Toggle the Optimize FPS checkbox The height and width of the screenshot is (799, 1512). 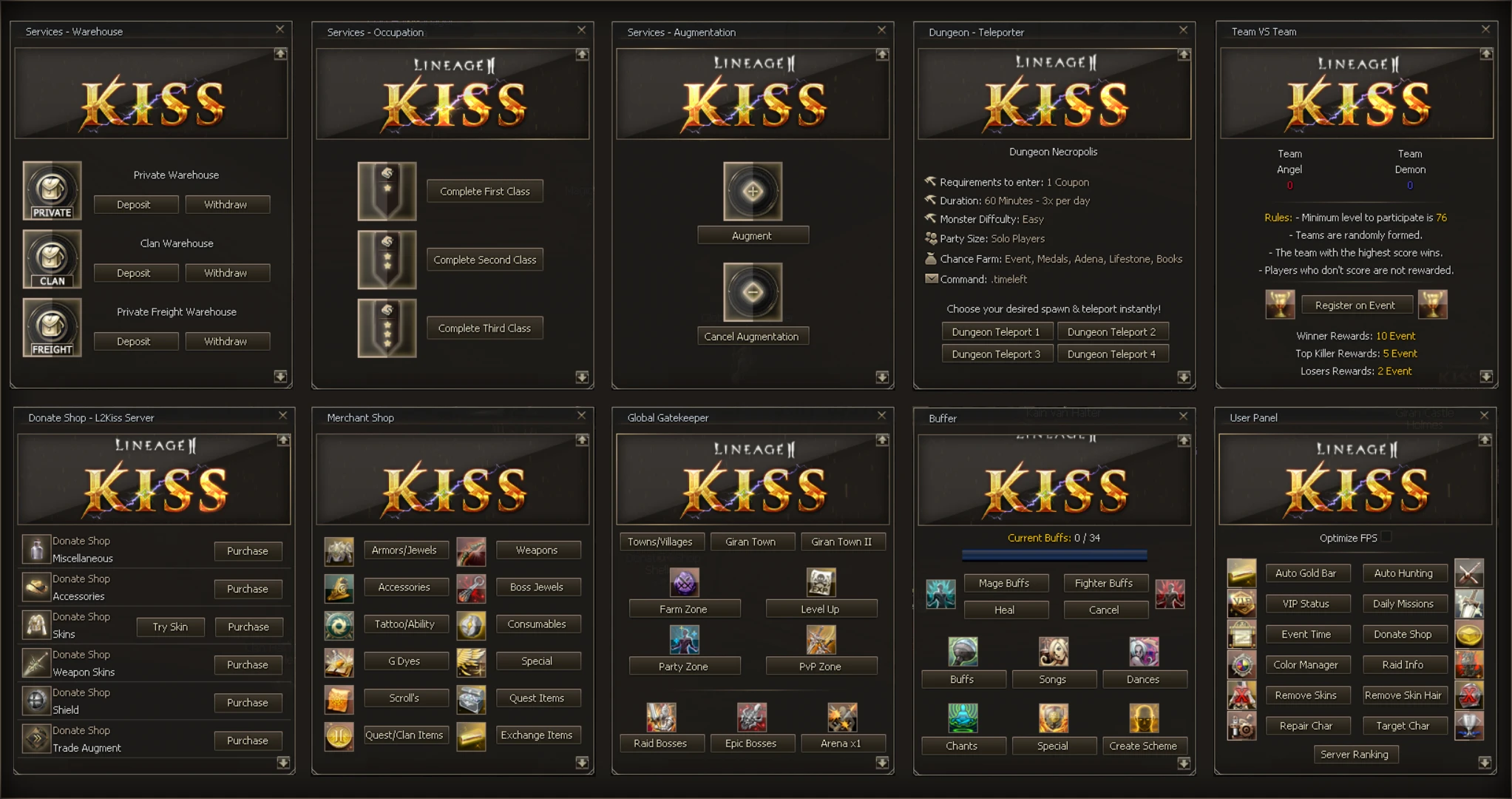pyautogui.click(x=1386, y=537)
